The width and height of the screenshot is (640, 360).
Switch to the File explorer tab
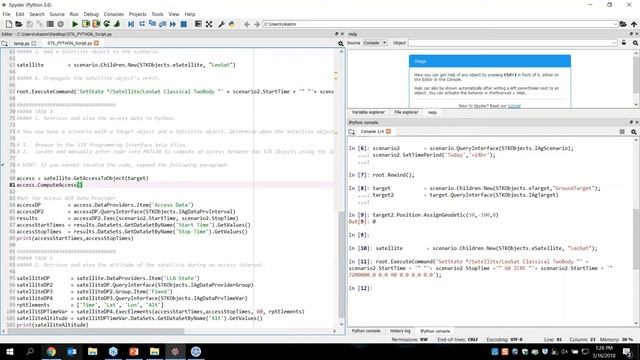pyautogui.click(x=406, y=112)
